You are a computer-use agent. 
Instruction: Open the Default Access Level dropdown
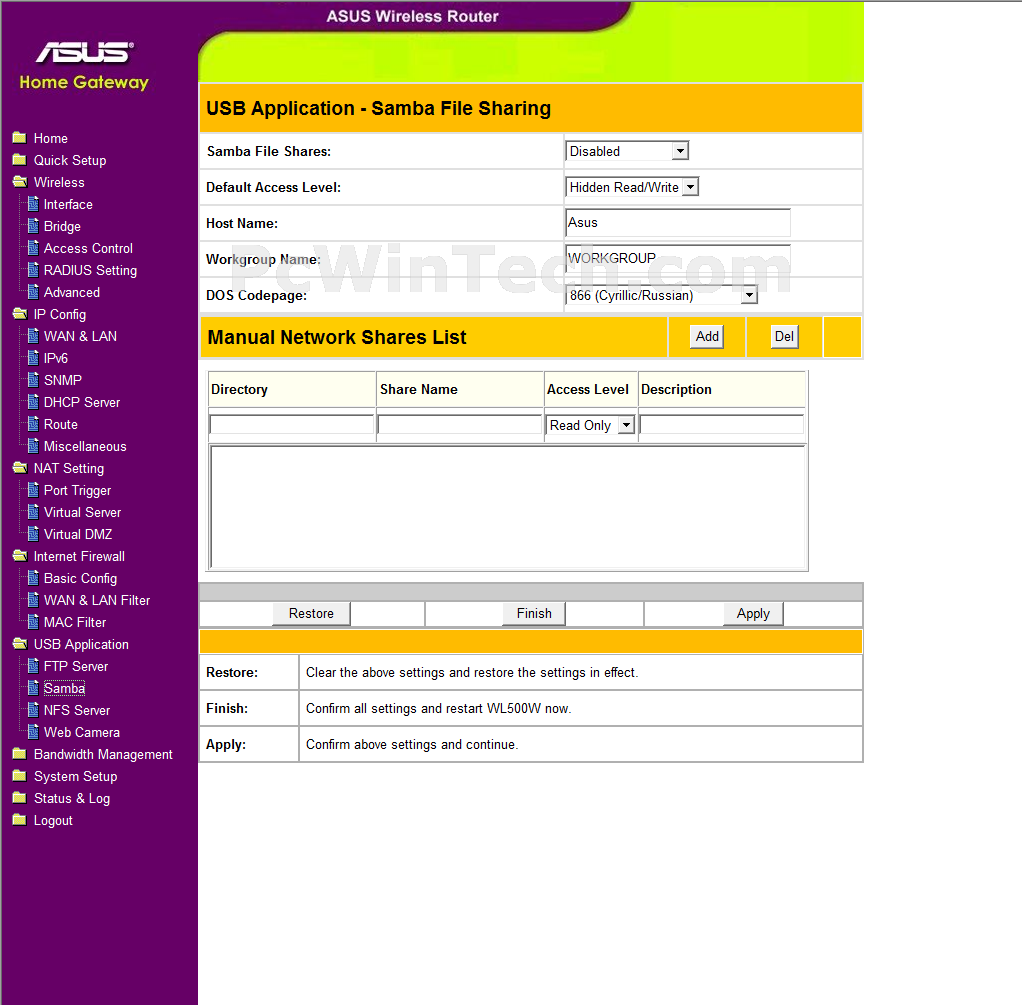coord(632,187)
